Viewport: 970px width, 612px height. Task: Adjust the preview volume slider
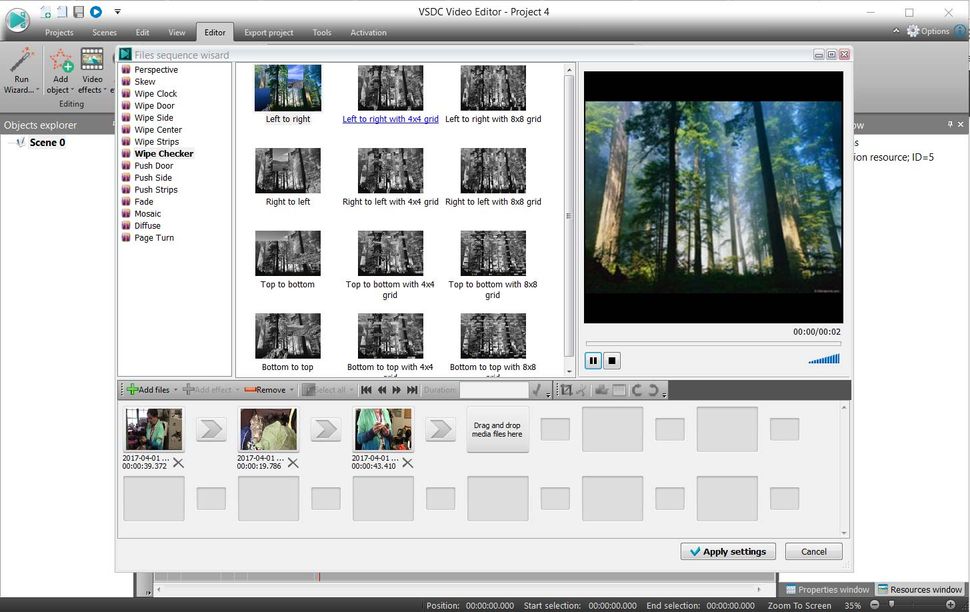point(824,359)
